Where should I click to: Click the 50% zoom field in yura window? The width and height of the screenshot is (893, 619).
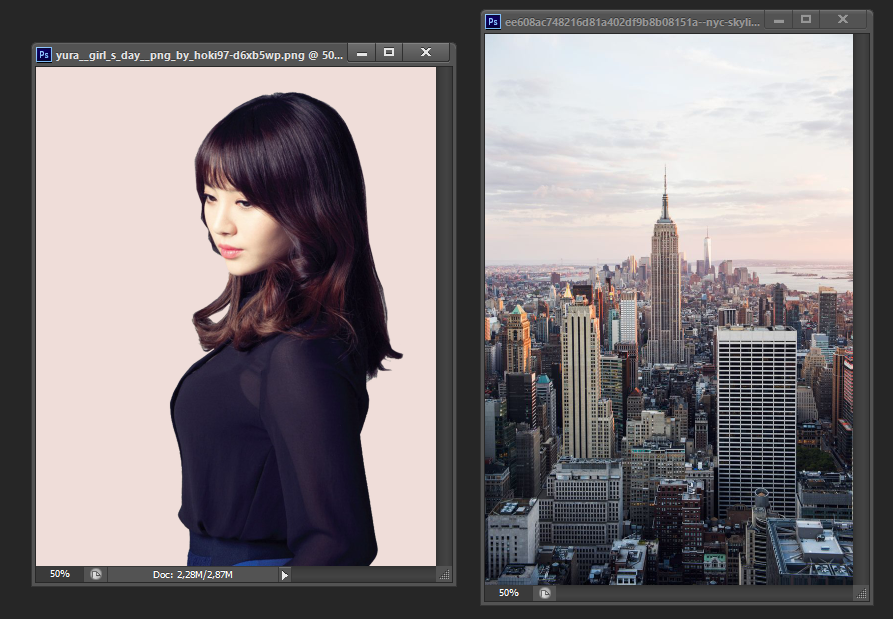(x=60, y=575)
